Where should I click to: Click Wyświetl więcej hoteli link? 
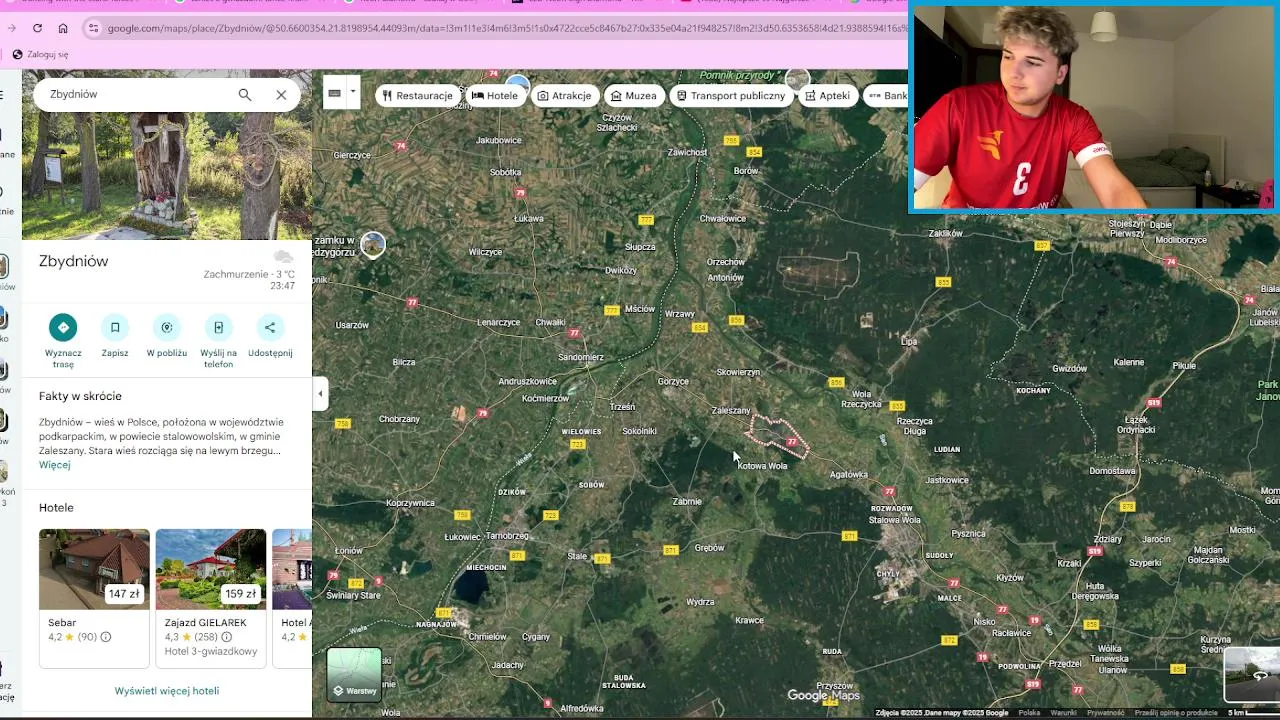pos(167,691)
